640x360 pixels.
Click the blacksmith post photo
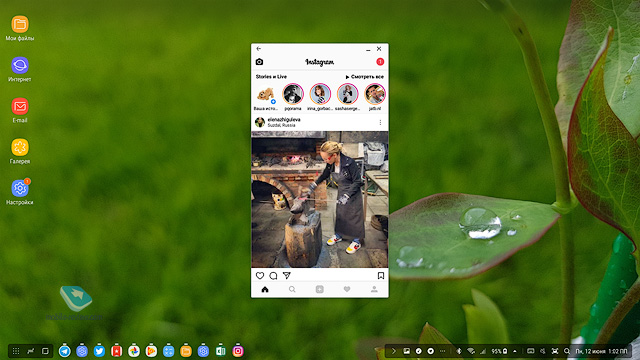(320, 199)
